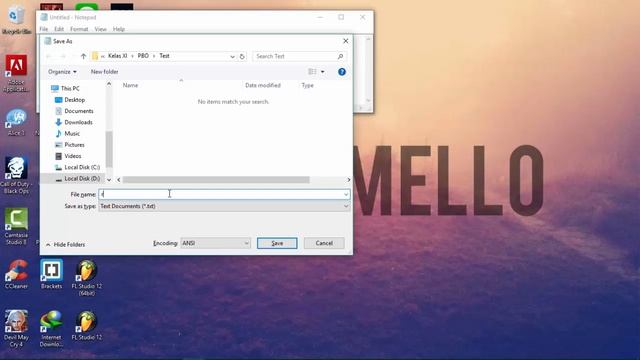Refresh the Test folder listing
The height and width of the screenshot is (360, 640).
pyautogui.click(x=242, y=56)
